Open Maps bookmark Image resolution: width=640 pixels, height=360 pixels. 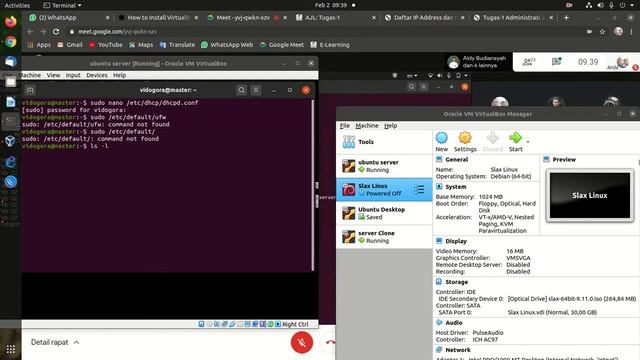click(141, 45)
